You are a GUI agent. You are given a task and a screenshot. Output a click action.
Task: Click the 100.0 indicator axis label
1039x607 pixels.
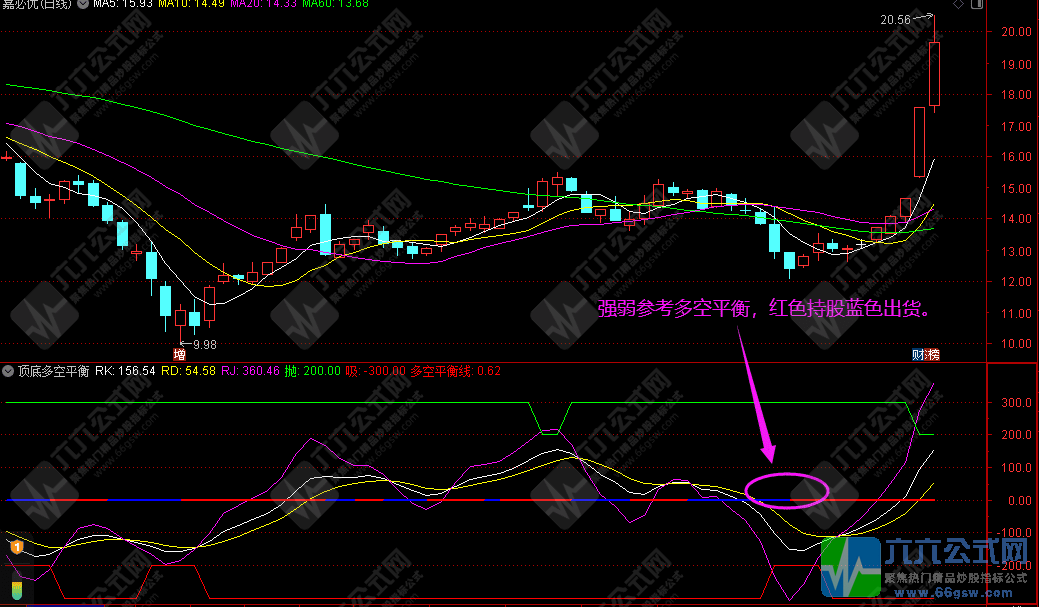pyautogui.click(x=1016, y=468)
